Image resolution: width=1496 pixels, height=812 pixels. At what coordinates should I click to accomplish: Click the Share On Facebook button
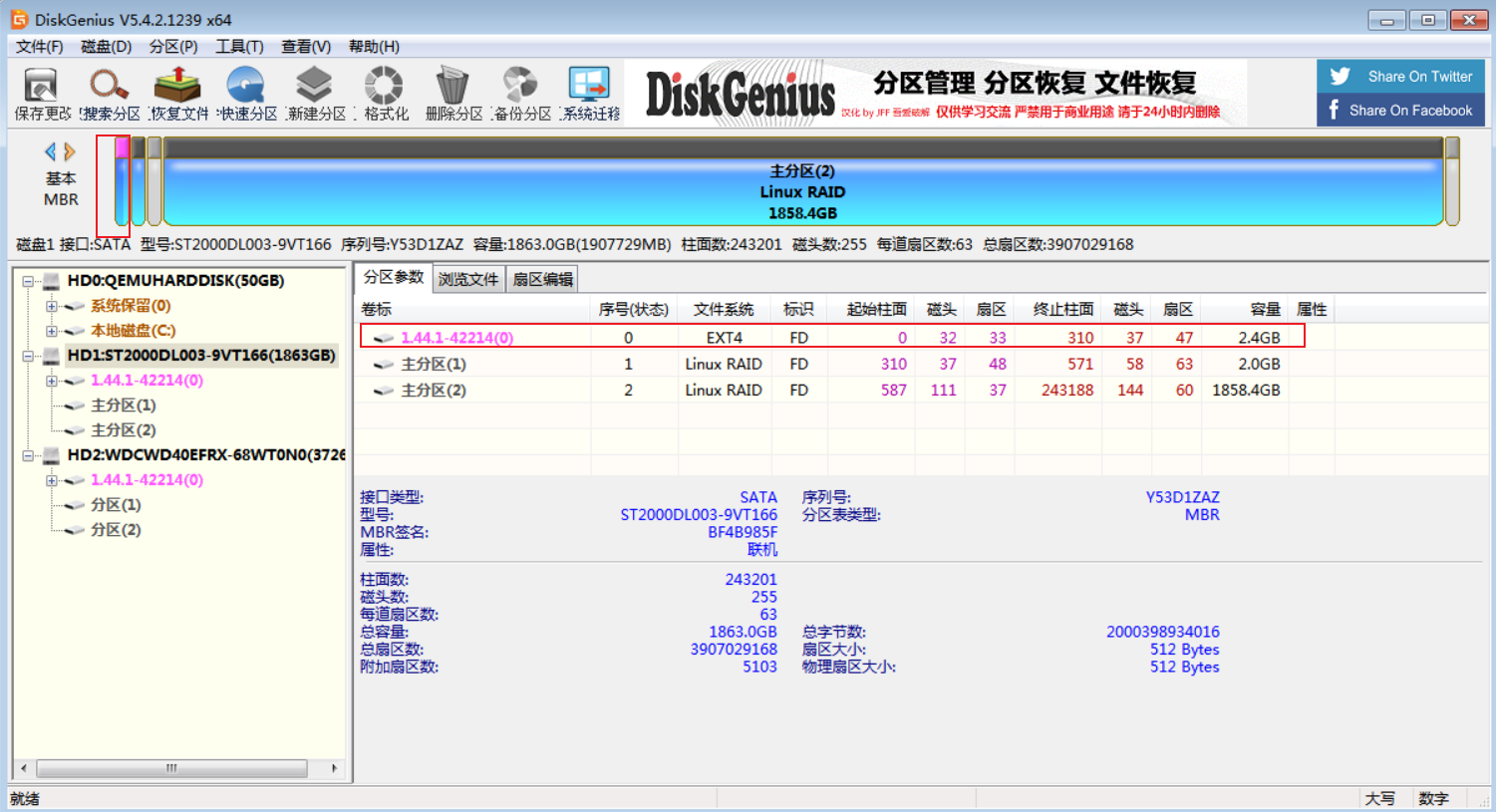click(1400, 111)
